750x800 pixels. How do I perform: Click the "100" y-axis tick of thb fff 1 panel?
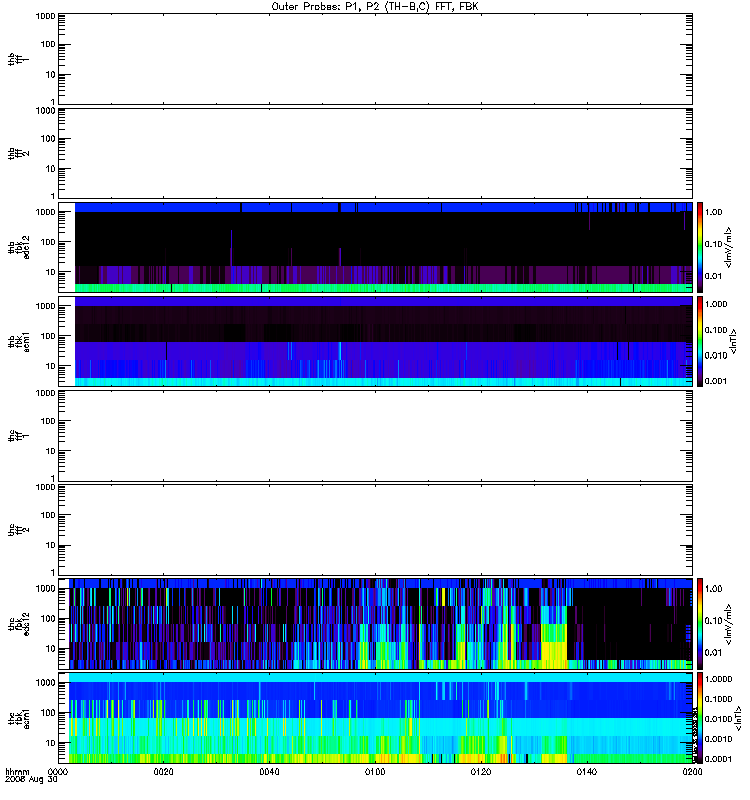pos(48,44)
